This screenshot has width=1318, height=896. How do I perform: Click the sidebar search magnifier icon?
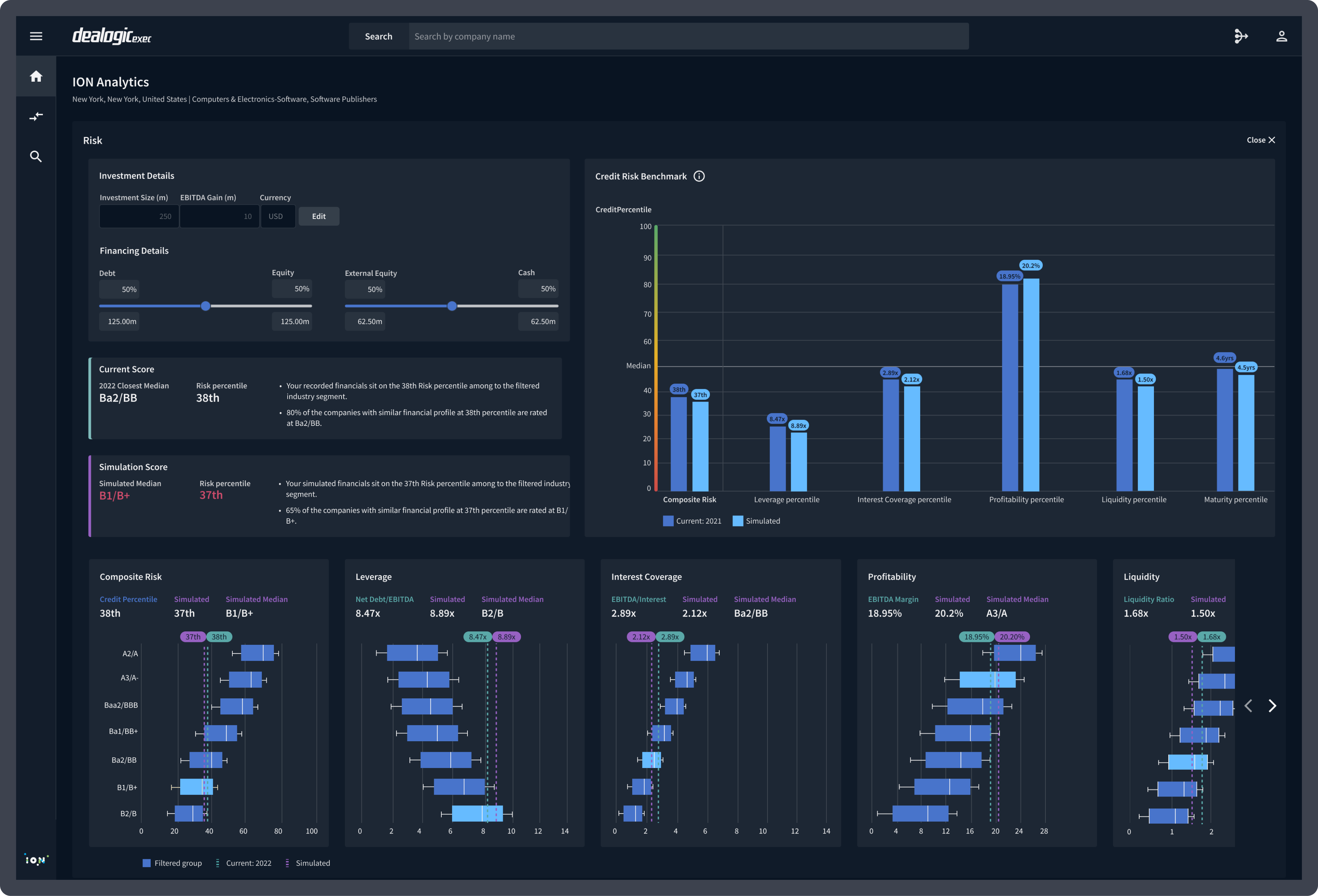point(36,156)
